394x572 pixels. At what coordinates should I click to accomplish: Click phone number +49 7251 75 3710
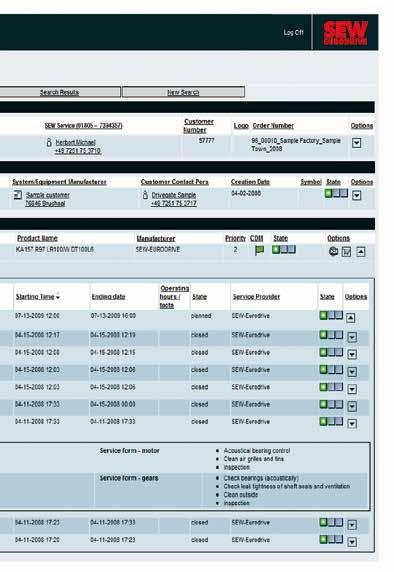point(78,151)
